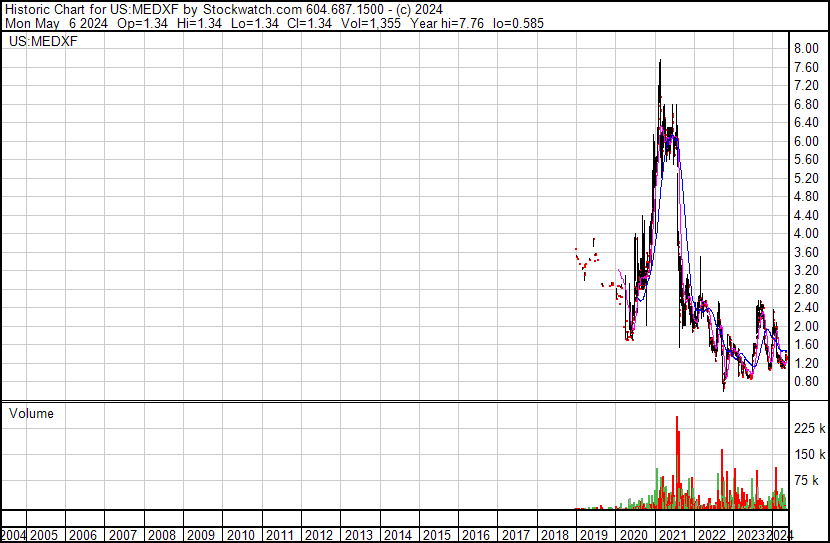Click the 0.80 price label at the axis bottom
The image size is (830, 543).
[x=807, y=382]
